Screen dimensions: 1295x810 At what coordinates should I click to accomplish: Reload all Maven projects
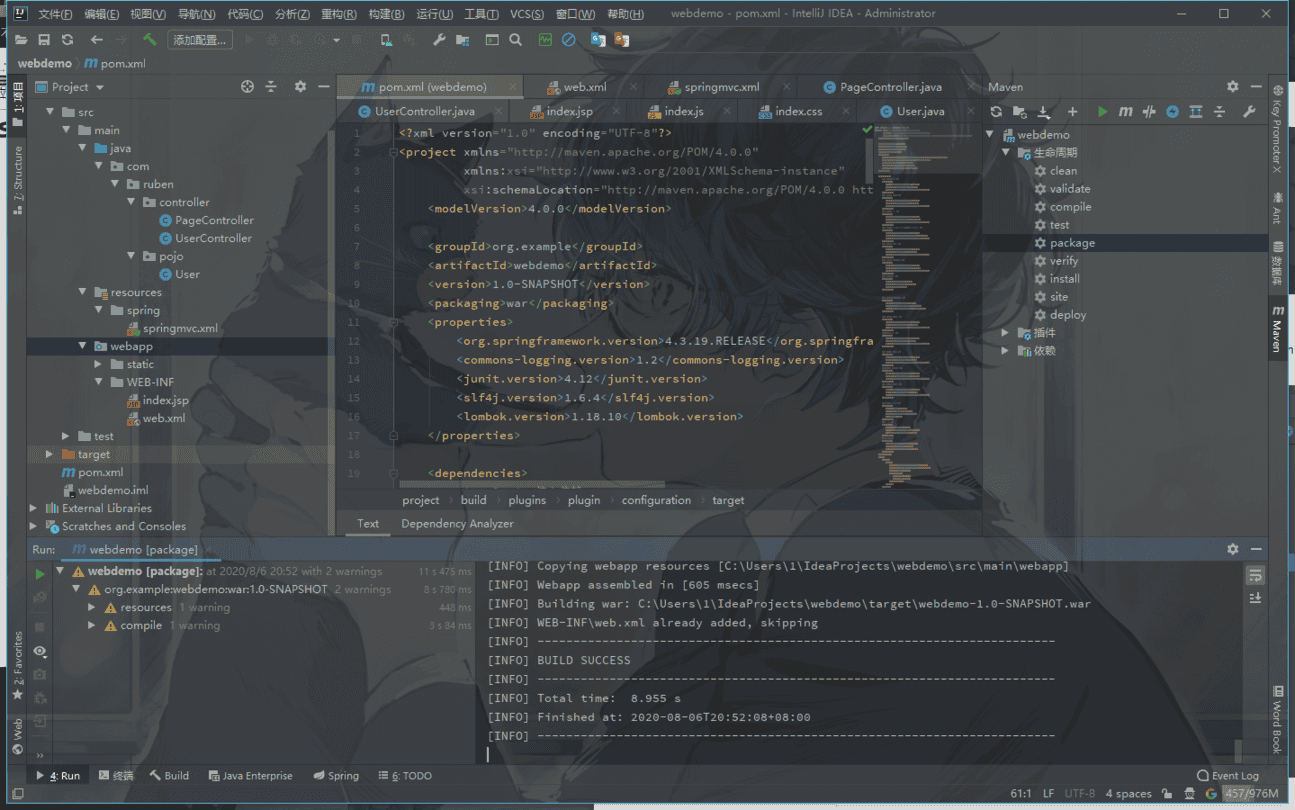click(x=996, y=112)
